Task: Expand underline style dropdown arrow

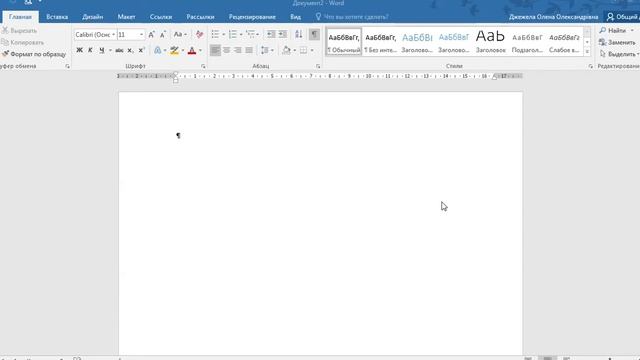Action: 110,50
